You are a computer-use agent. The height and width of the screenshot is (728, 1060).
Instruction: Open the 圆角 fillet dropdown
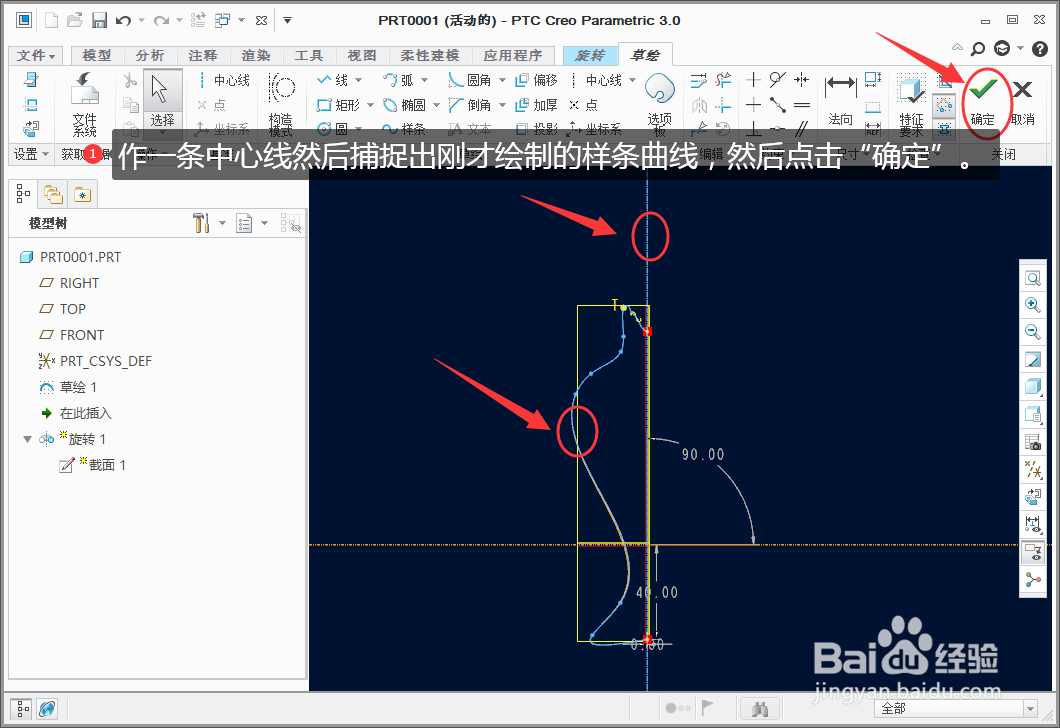pos(502,80)
